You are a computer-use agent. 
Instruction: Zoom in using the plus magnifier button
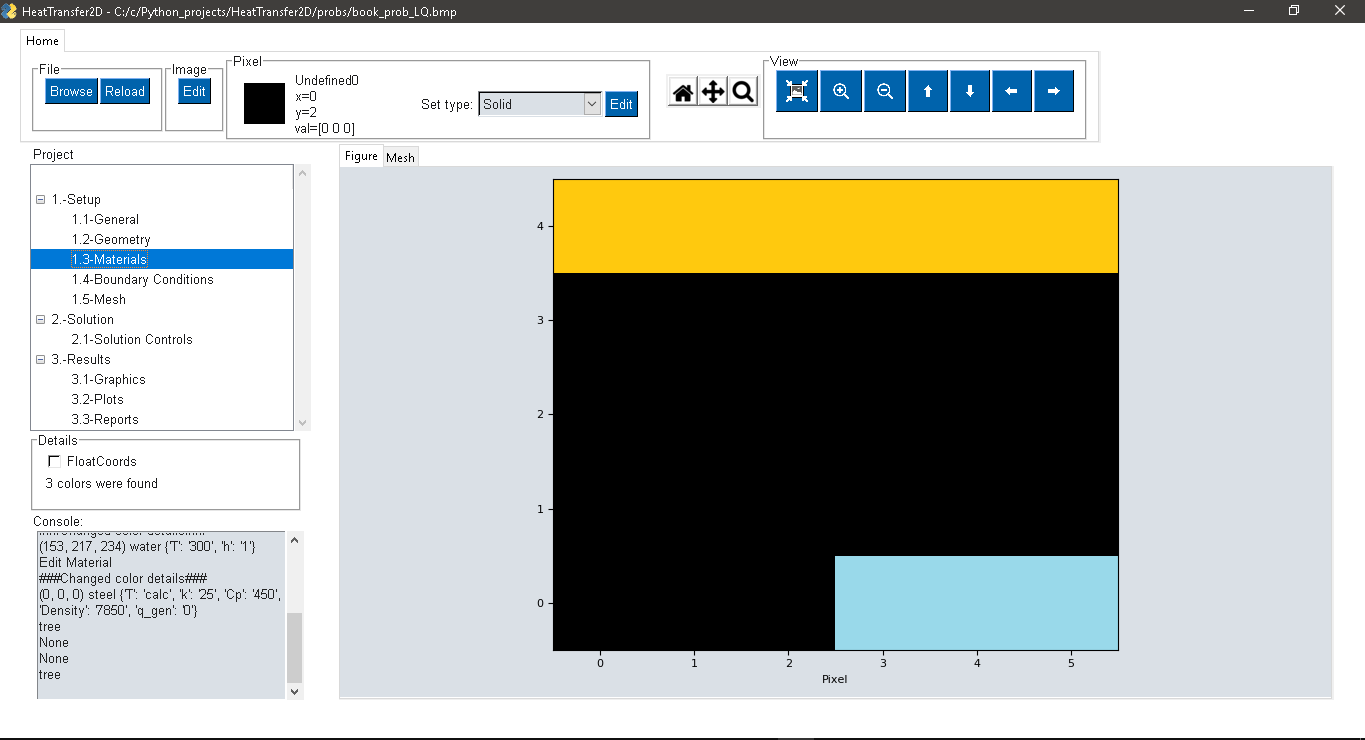(x=841, y=91)
